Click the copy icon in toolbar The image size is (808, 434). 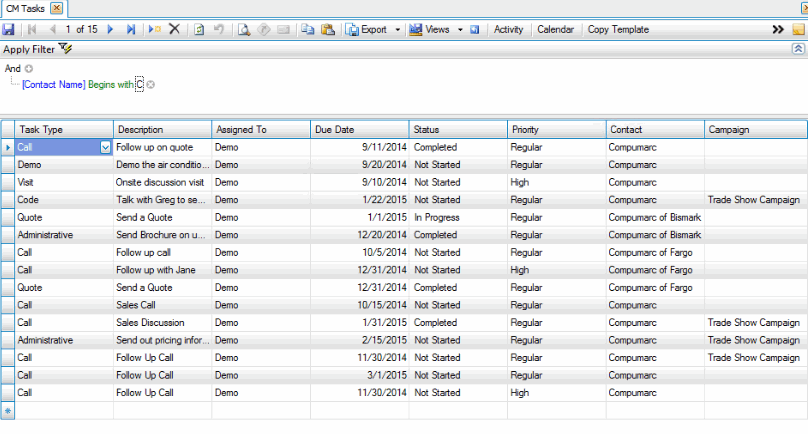(x=308, y=30)
